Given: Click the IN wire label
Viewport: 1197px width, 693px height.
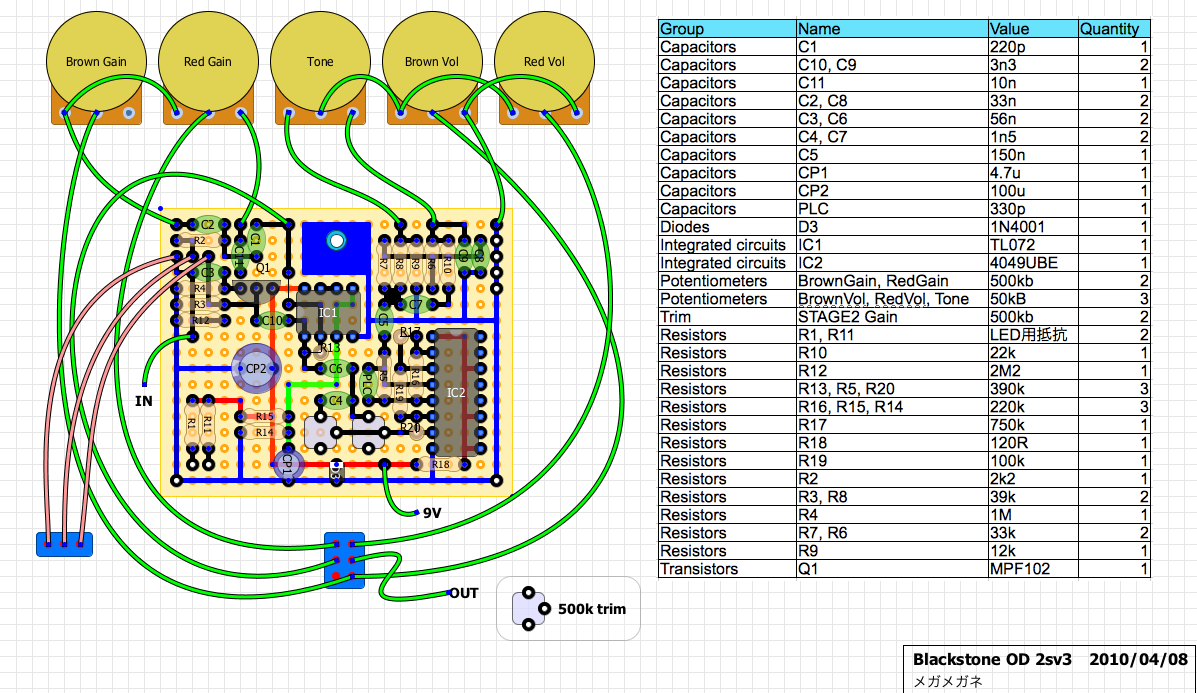Looking at the screenshot, I should tap(144, 401).
